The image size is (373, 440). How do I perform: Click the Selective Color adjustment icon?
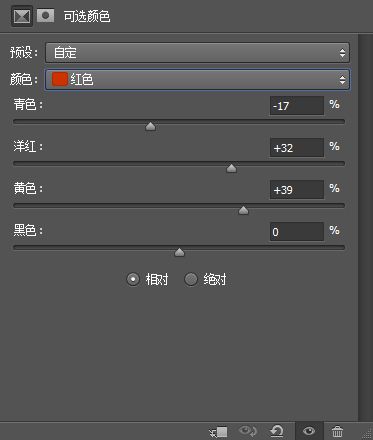click(x=22, y=16)
